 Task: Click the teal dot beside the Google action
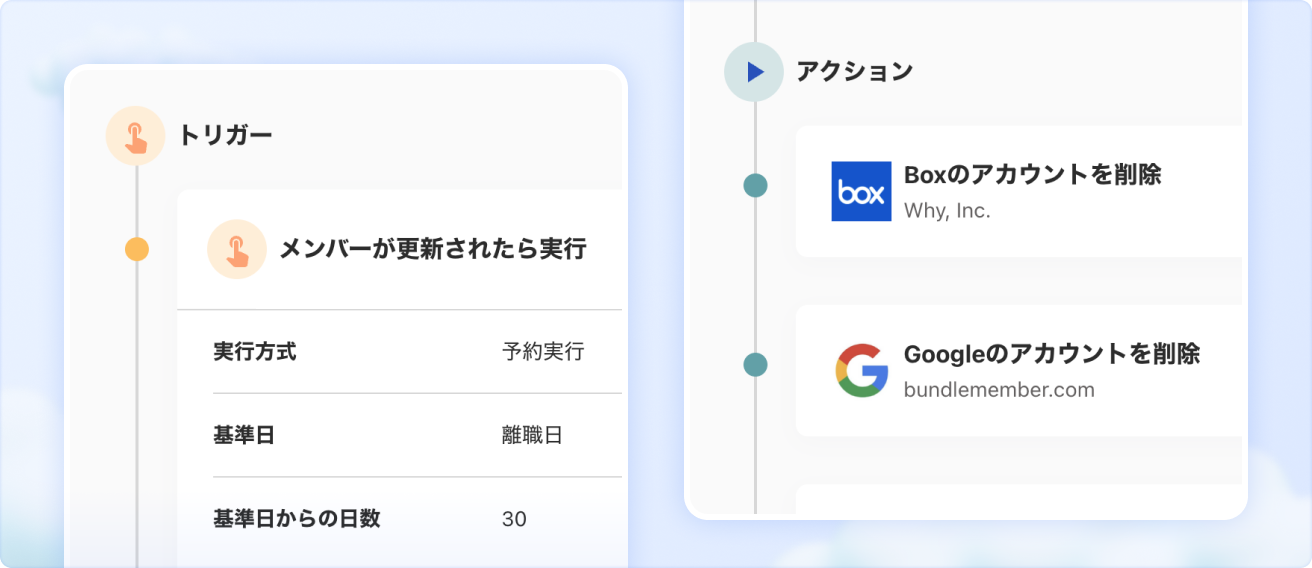click(x=755, y=365)
